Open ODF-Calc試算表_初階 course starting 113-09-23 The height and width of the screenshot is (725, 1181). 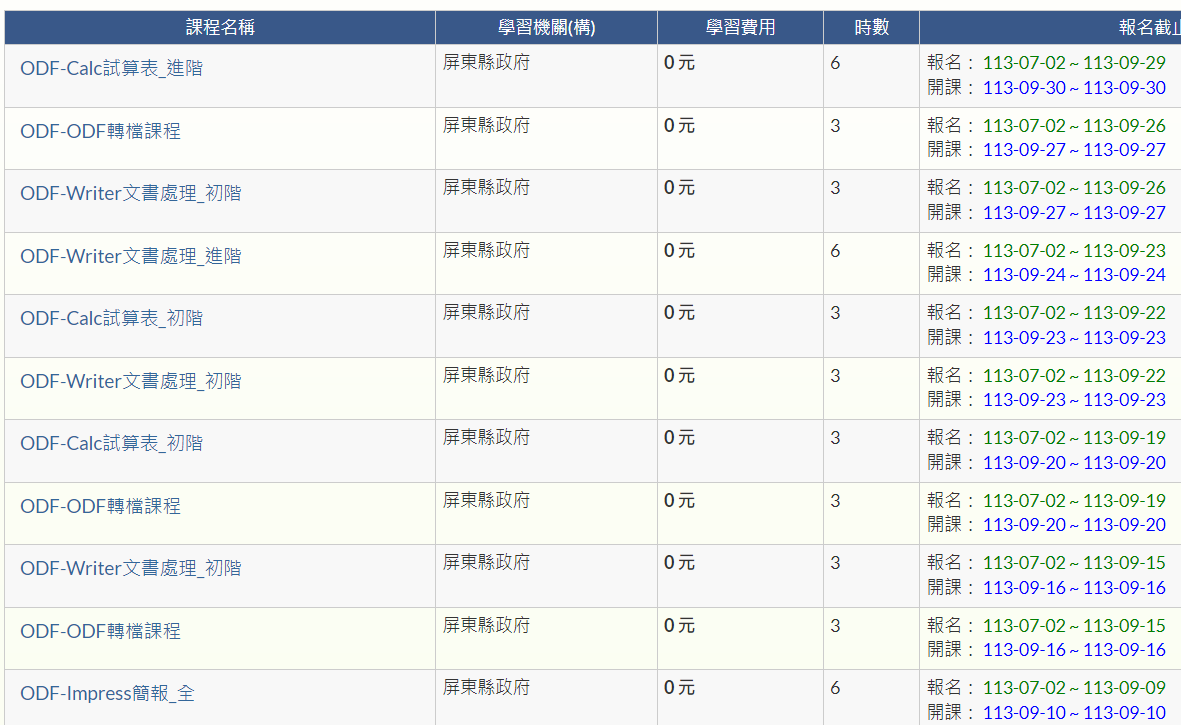111,318
